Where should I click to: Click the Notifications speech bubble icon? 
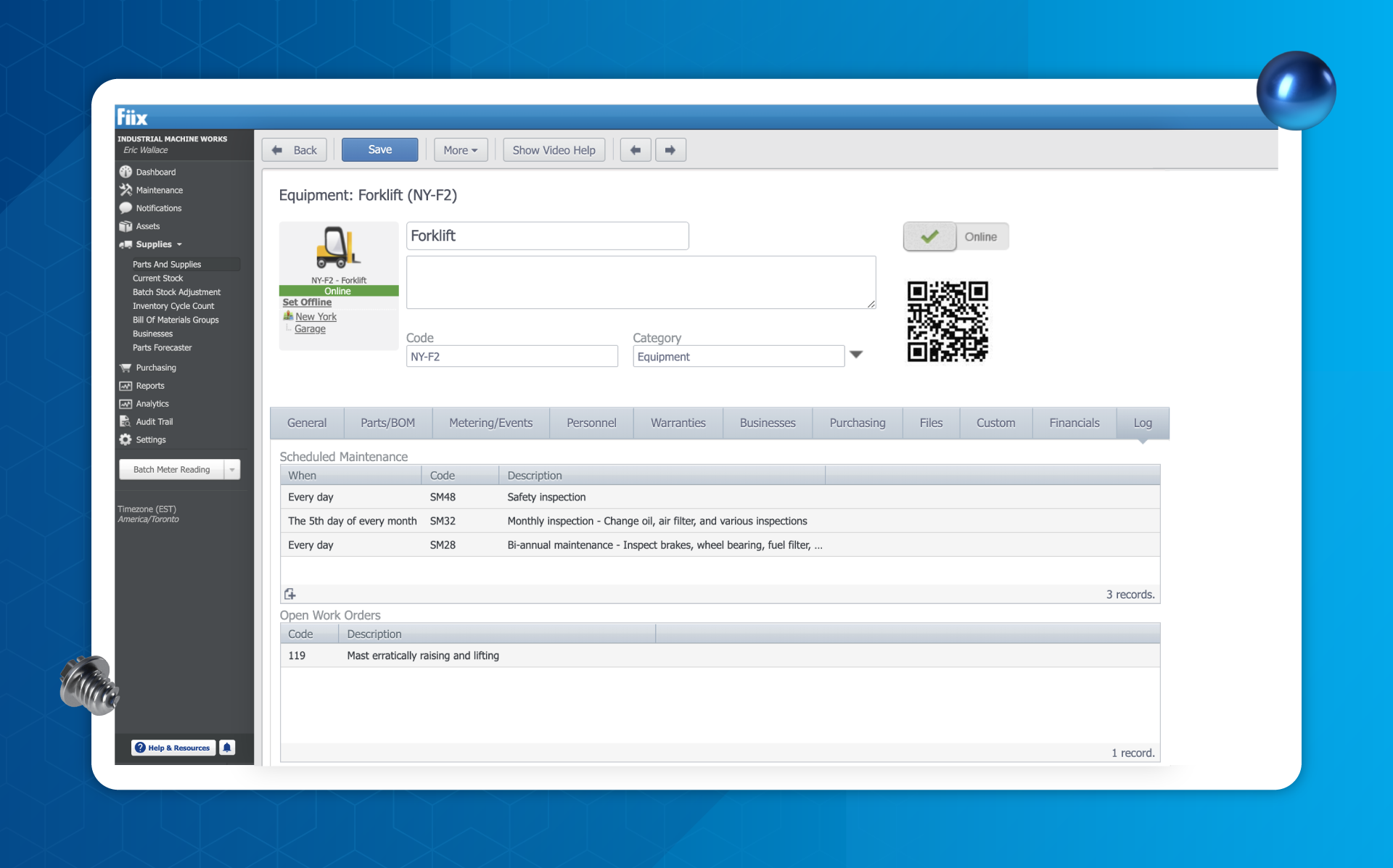pyautogui.click(x=126, y=208)
